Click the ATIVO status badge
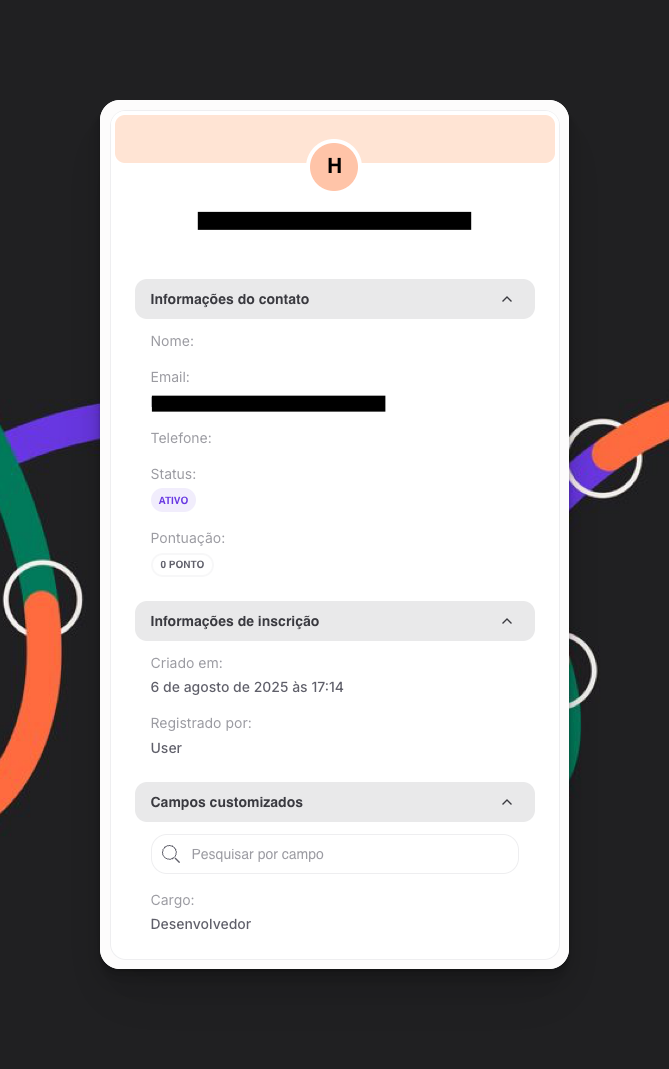Image resolution: width=669 pixels, height=1069 pixels. pos(173,500)
